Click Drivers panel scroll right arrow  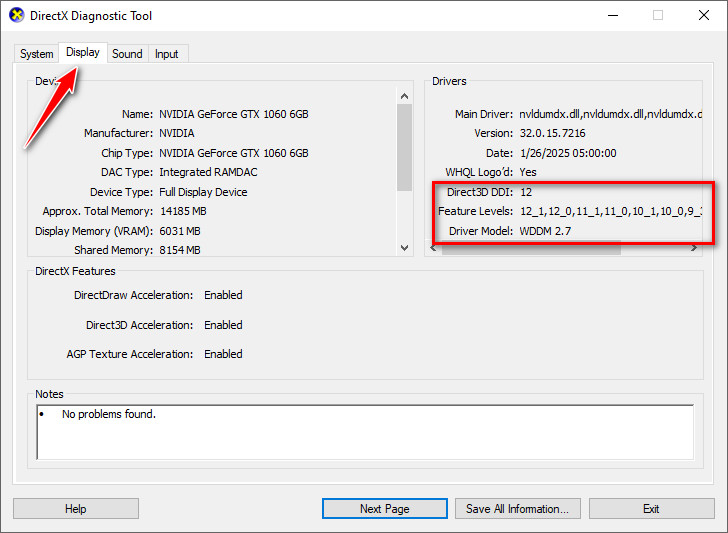point(694,248)
